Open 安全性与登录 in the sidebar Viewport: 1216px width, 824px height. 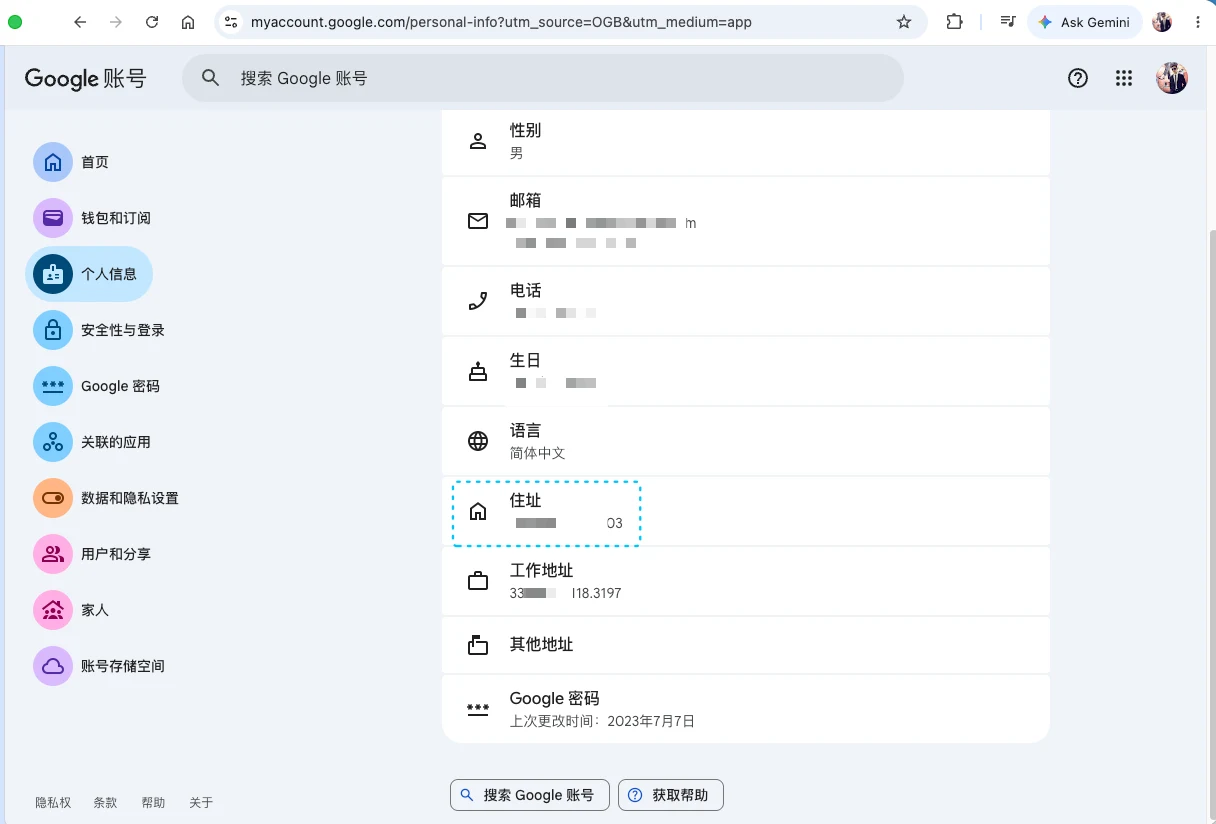pos(99,330)
